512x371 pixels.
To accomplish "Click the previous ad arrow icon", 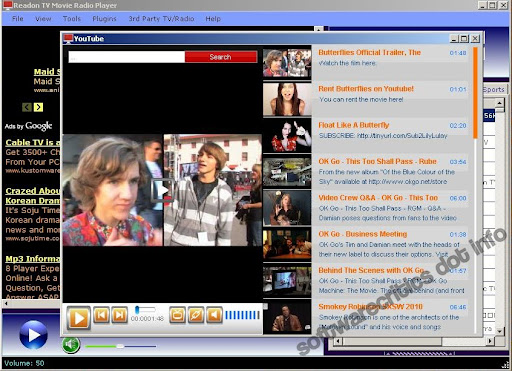I will pyautogui.click(x=27, y=107).
